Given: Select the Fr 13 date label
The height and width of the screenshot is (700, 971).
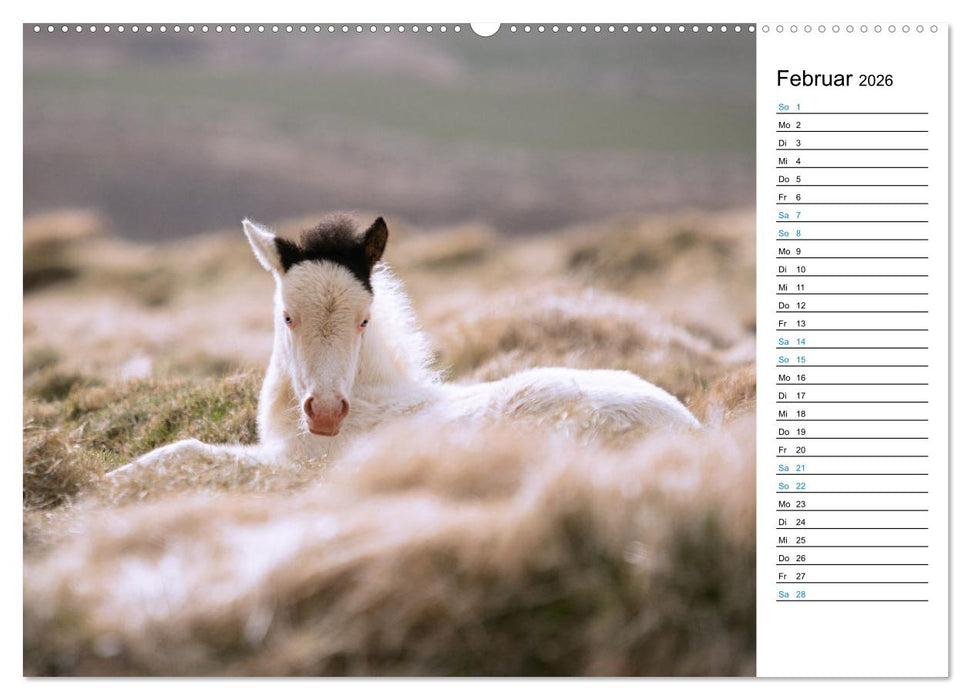Looking at the screenshot, I should tap(790, 324).
